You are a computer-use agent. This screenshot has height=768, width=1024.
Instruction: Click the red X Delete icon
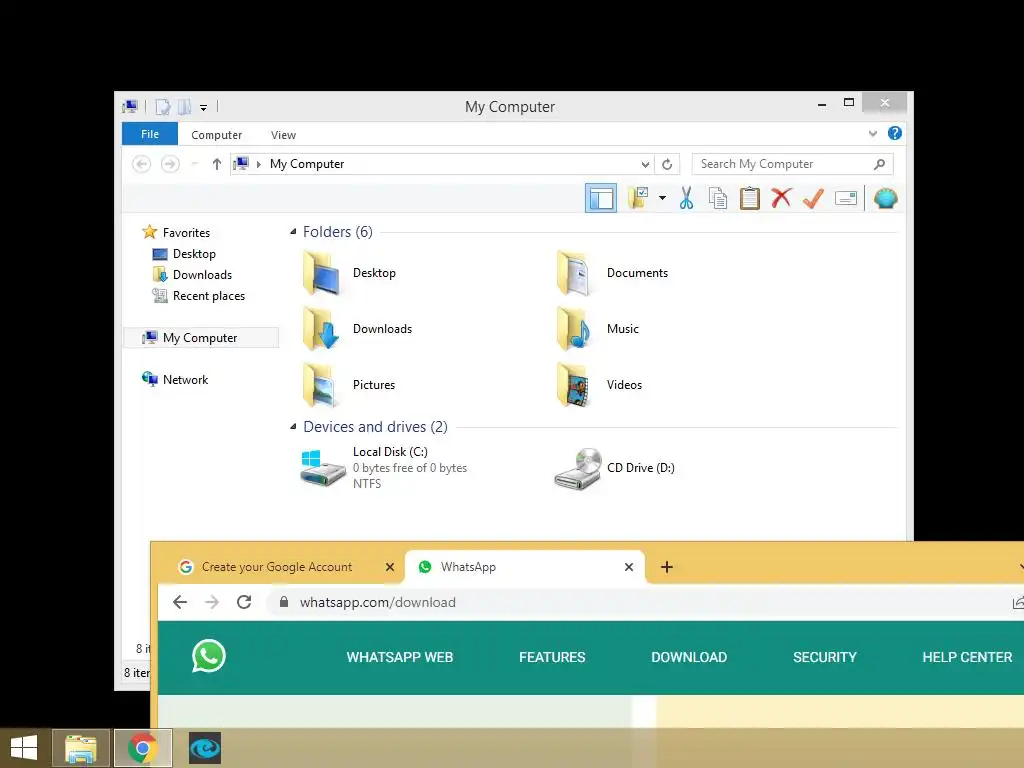[781, 198]
